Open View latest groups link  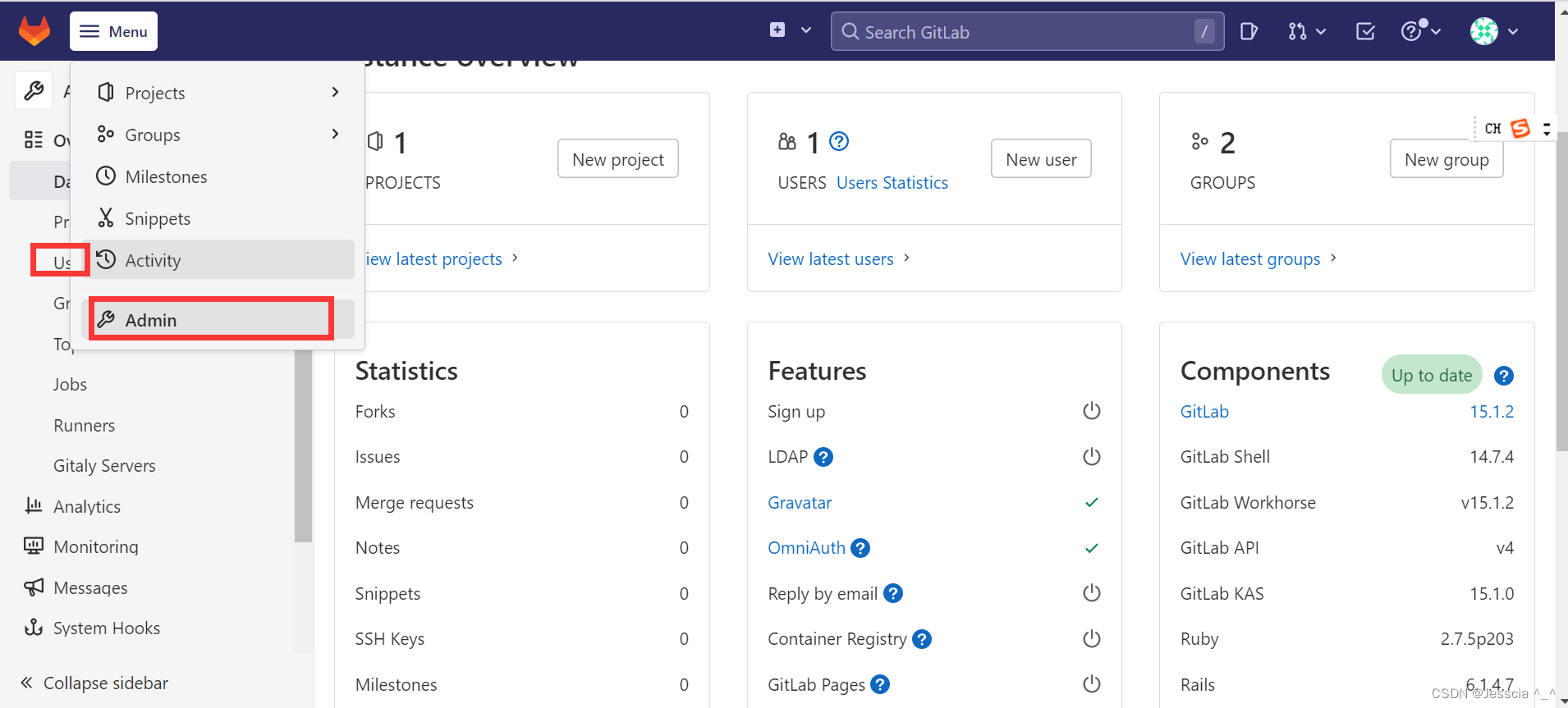[x=1259, y=258]
